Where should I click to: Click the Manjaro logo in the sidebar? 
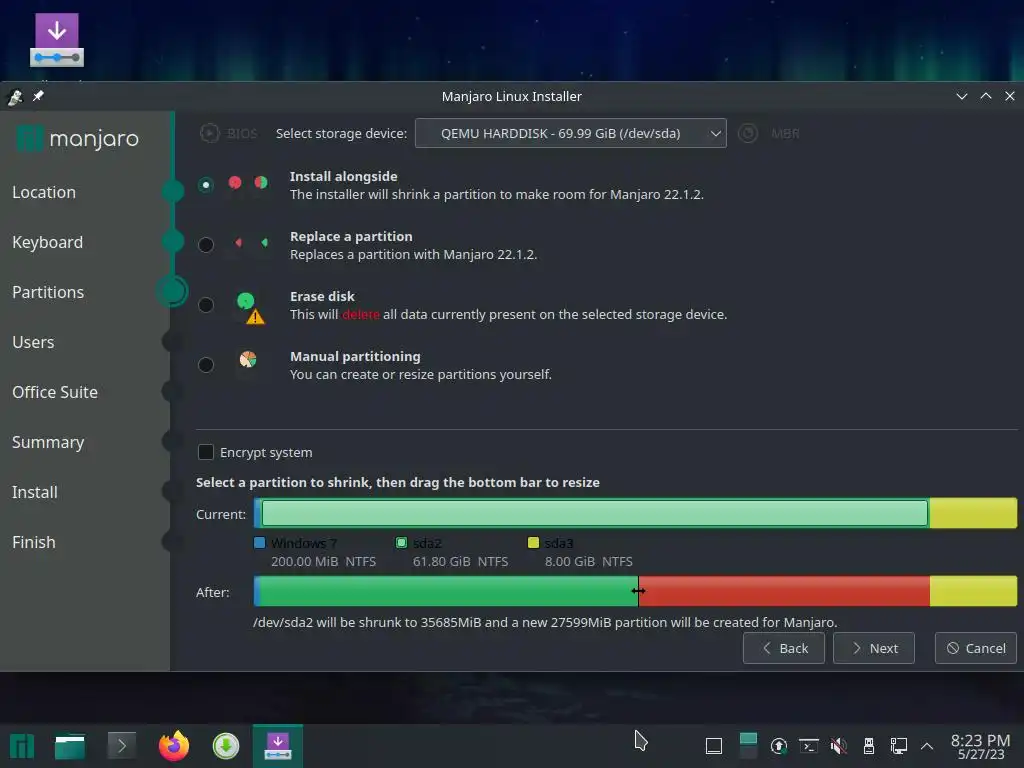click(x=78, y=138)
